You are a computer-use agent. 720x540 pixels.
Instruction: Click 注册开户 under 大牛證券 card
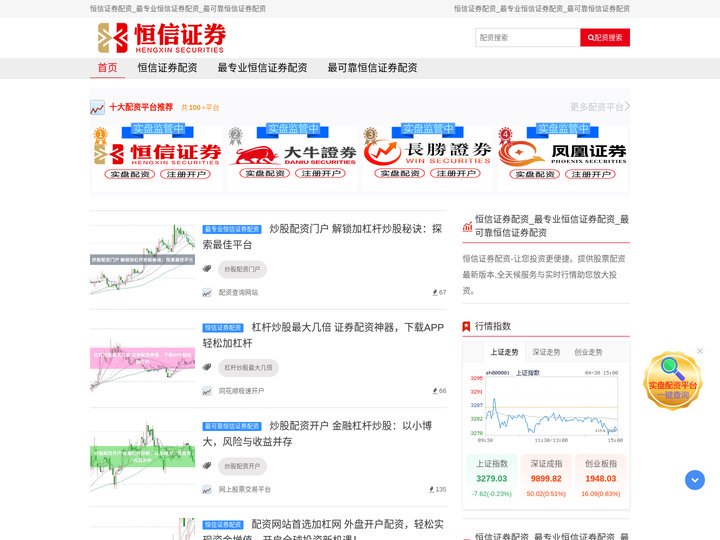(321, 173)
